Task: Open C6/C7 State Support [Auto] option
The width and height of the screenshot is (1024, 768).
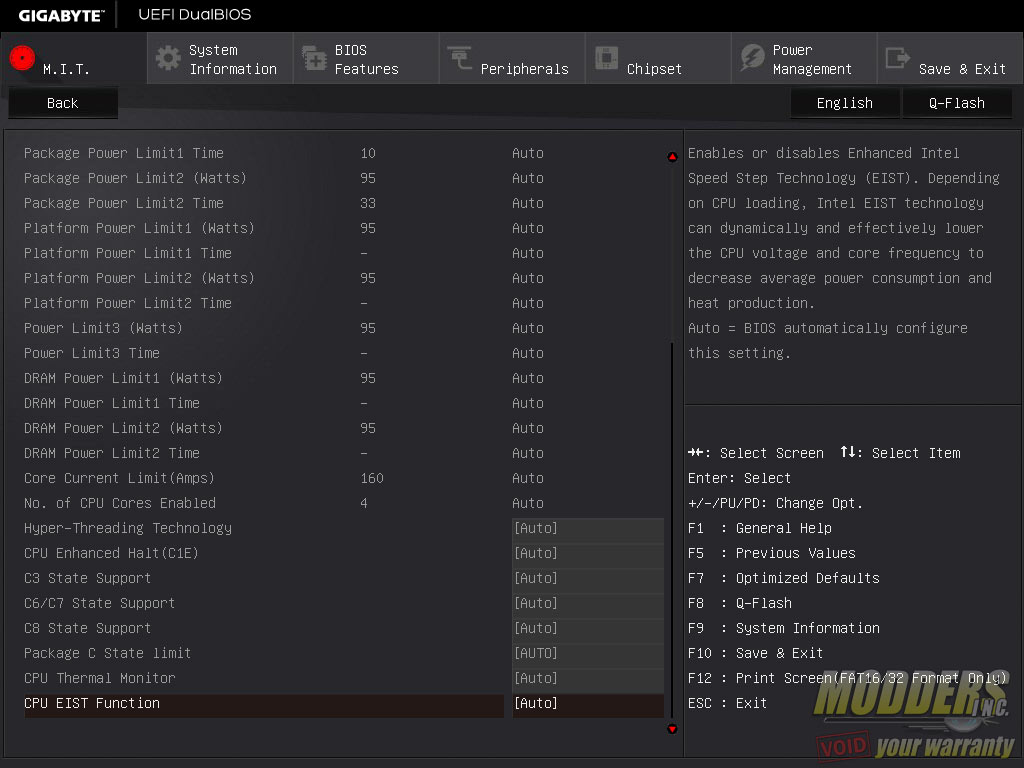Action: coord(588,603)
